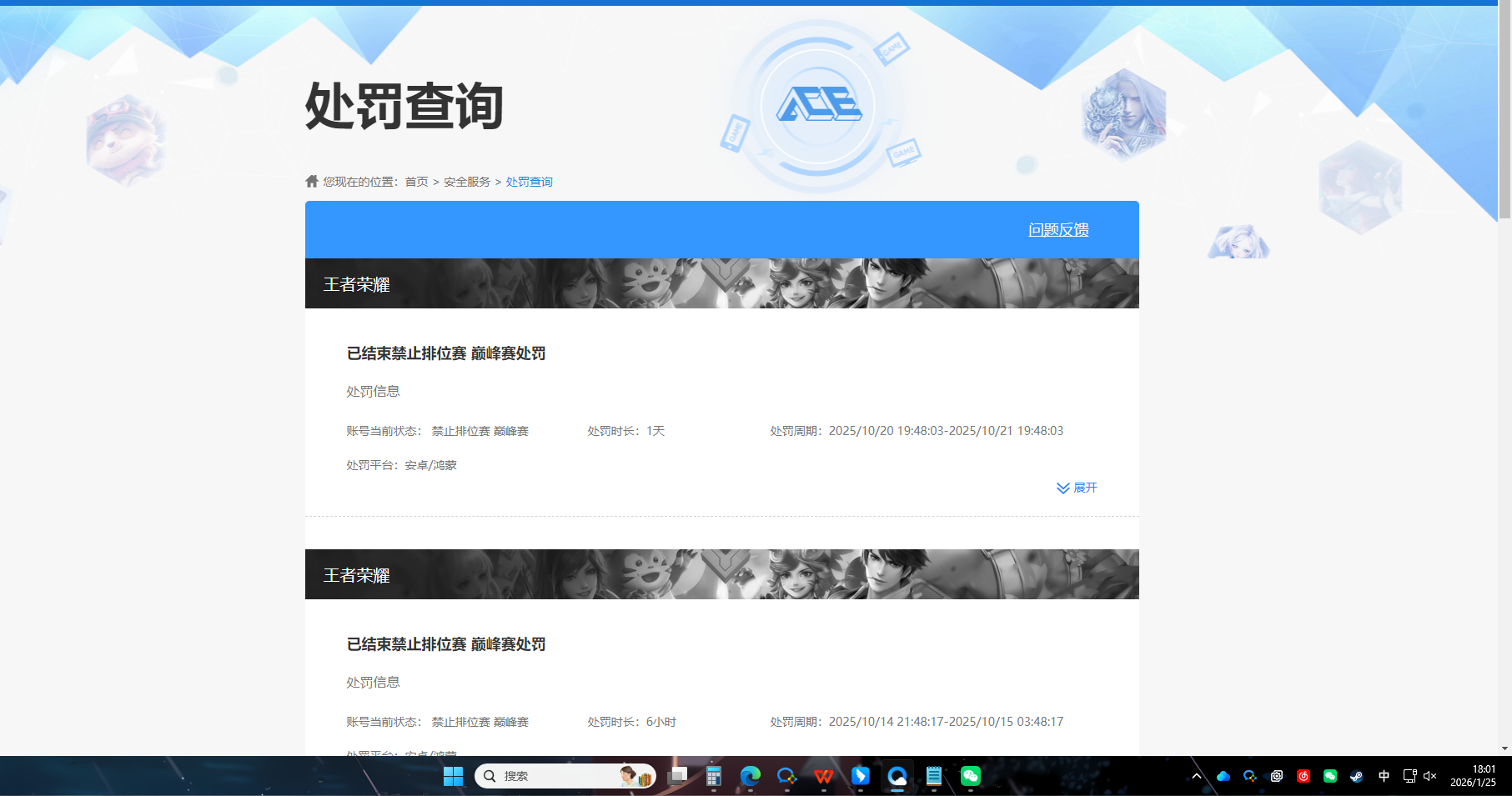This screenshot has width=1512, height=796.
Task: Open NetEase Cloud Music from the system tray
Action: pyautogui.click(x=1304, y=775)
